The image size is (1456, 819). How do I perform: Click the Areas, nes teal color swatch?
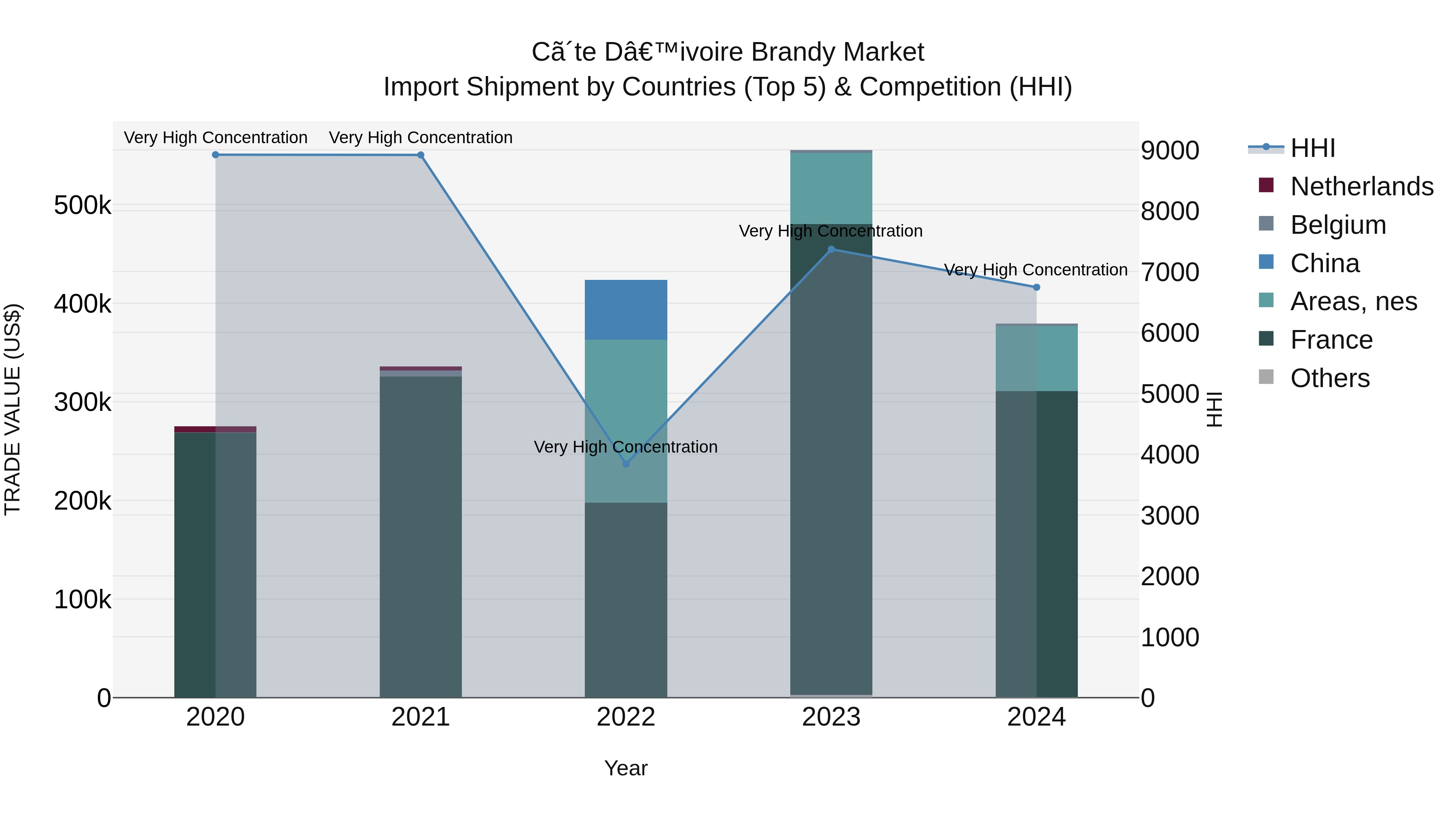point(1266,300)
